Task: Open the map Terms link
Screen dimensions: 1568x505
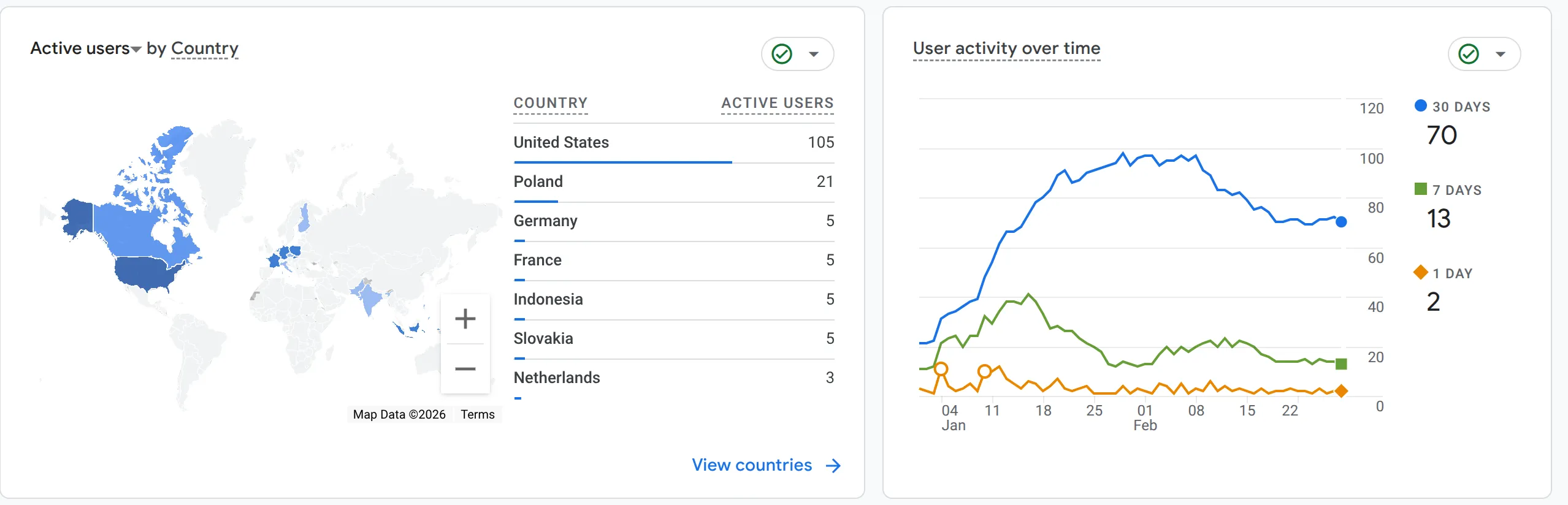Action: pos(477,414)
